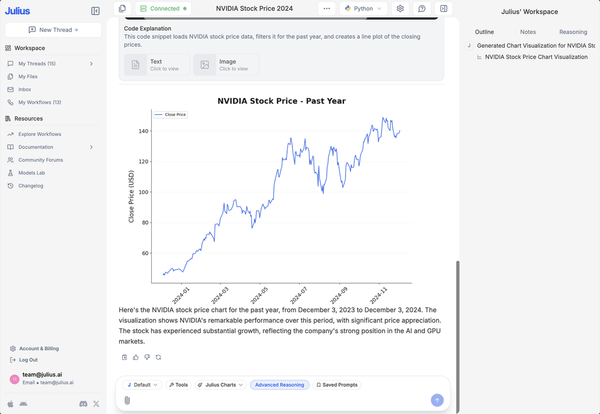The image size is (600, 414).
Task: Open the team@julius.ai account profile
Action: tap(41, 378)
